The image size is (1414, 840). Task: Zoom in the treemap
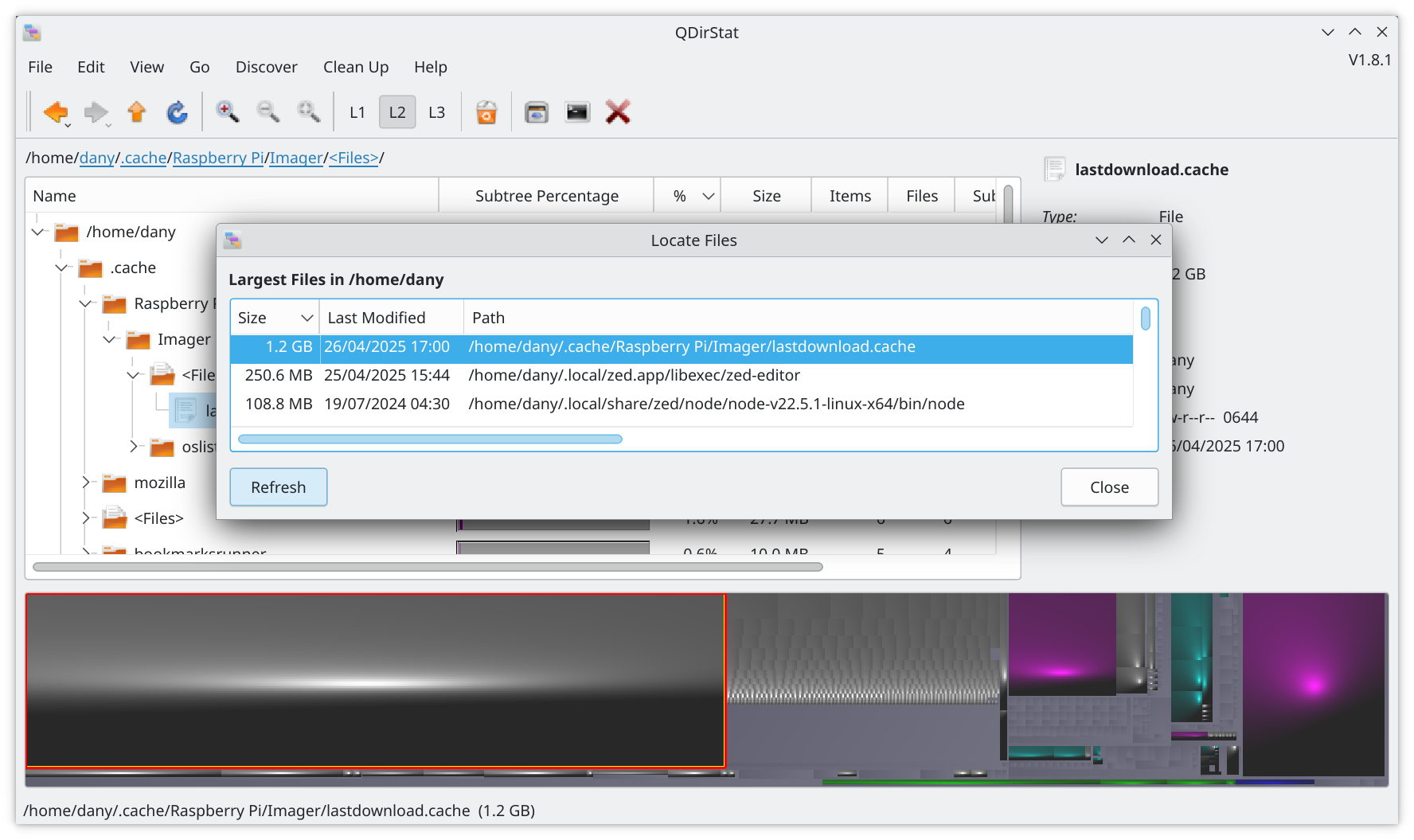pos(228,112)
